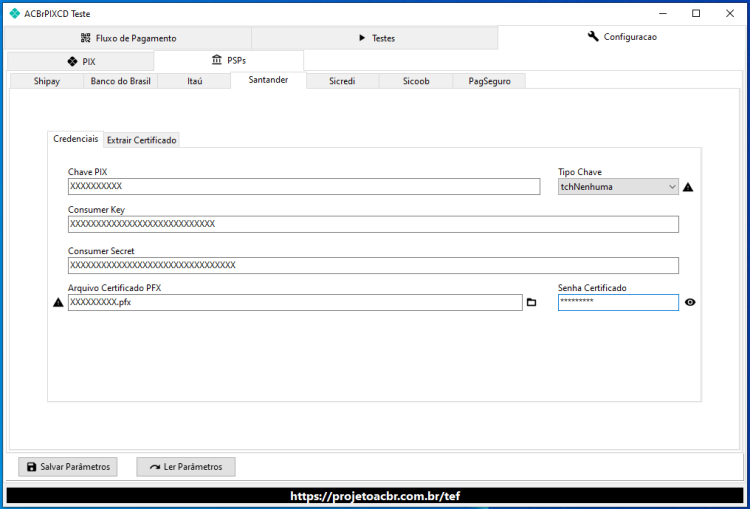This screenshot has height=509, width=750.
Task: Focus the Consumer Key field
Action: coord(373,224)
